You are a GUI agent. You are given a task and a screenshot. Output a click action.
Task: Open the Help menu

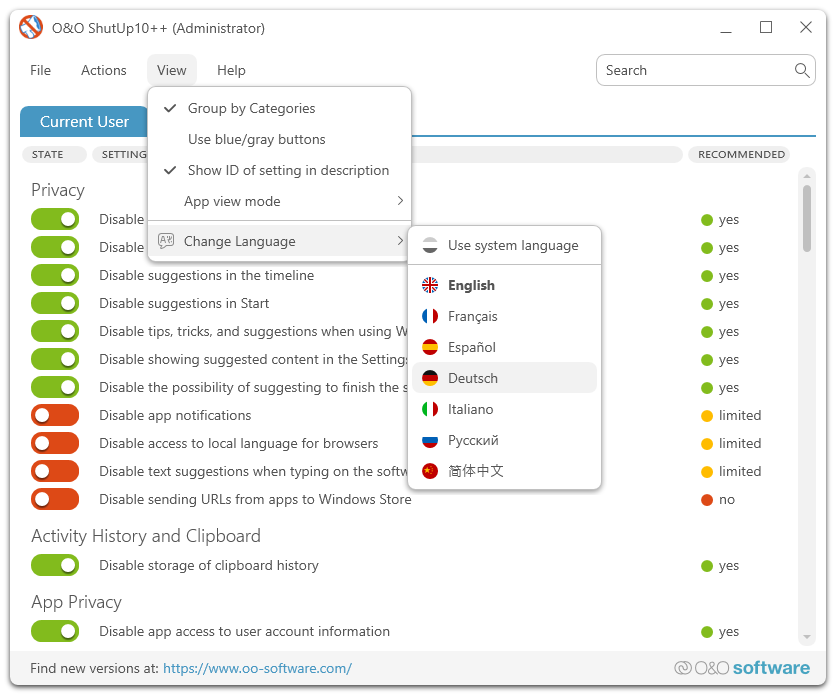(x=231, y=70)
